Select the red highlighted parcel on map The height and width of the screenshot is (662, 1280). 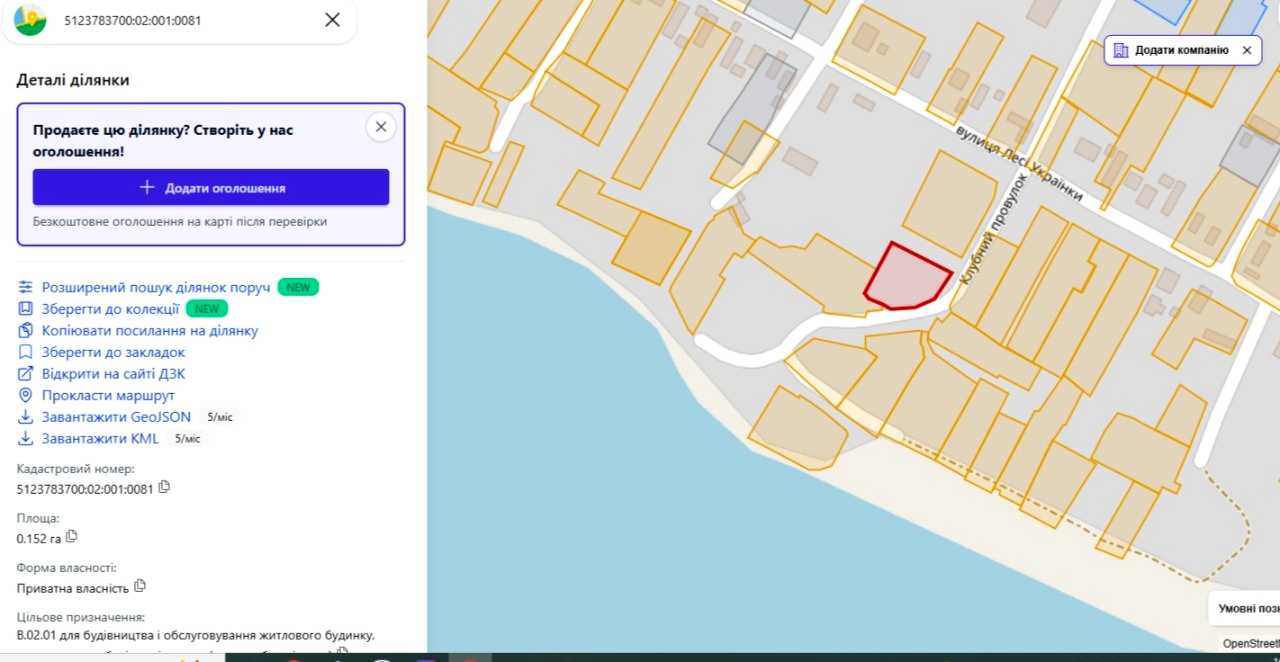pos(905,277)
